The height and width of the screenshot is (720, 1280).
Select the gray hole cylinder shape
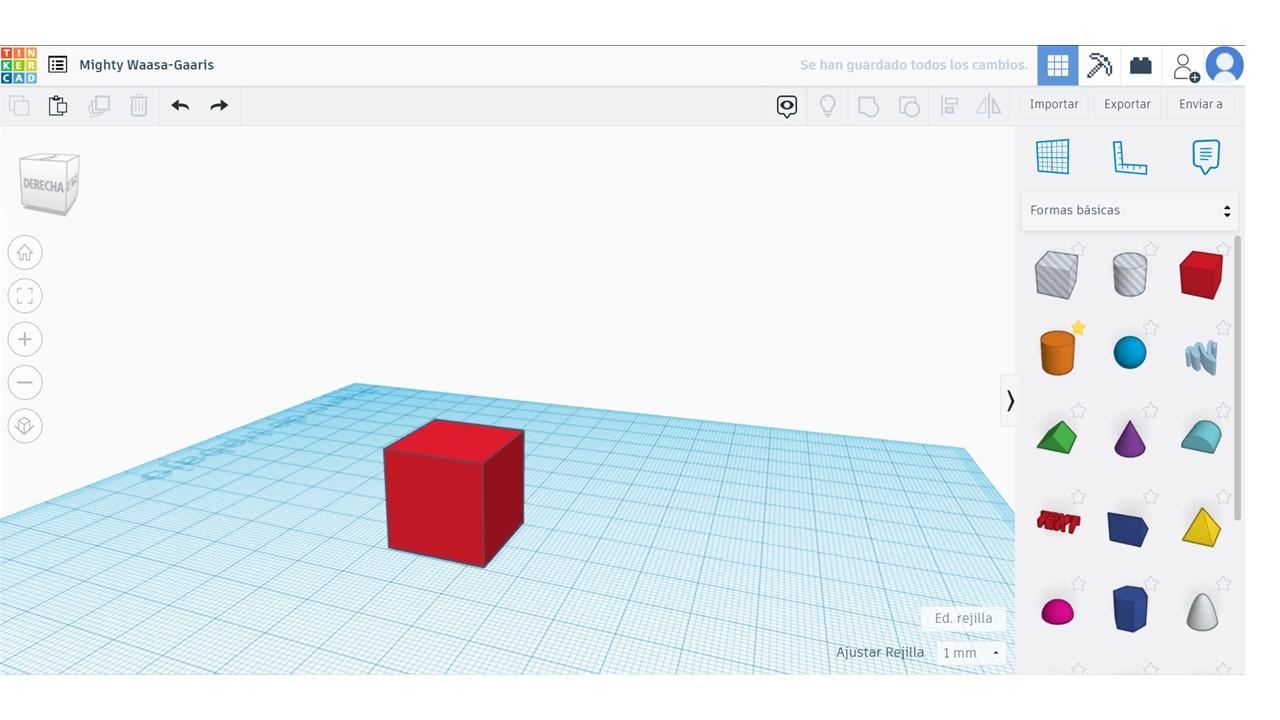coord(1129,275)
